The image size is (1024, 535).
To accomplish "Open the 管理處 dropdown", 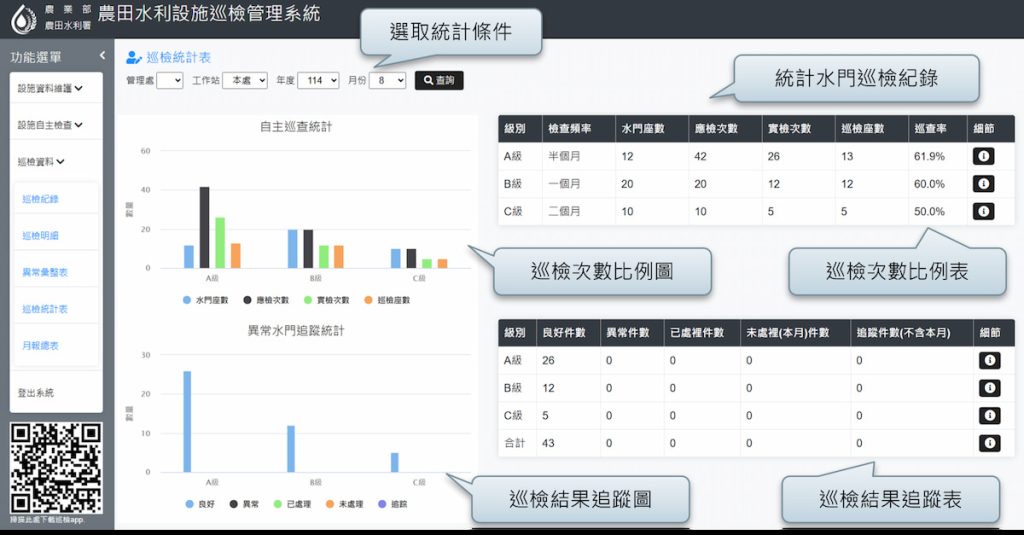I will coord(169,80).
